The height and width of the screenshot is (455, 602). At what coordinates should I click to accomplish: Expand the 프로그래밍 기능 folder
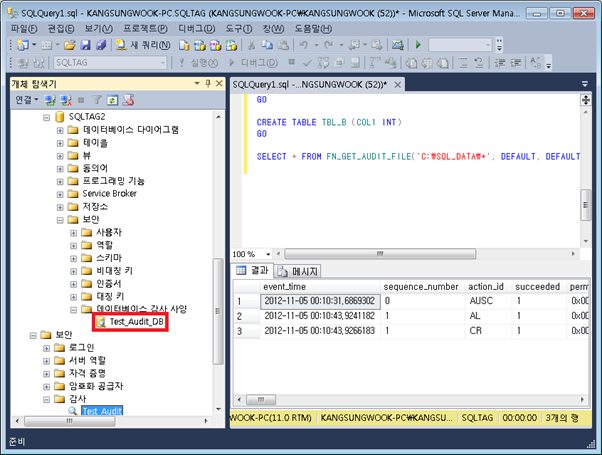[x=60, y=182]
